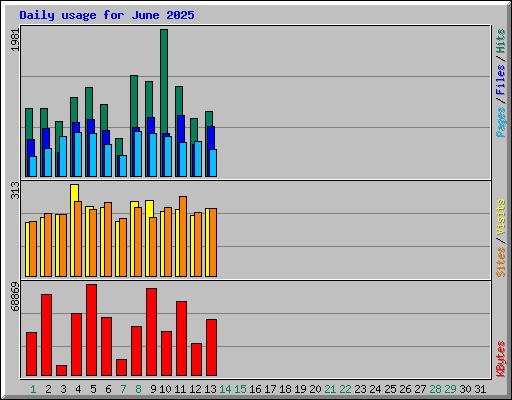Click the yellow 'Visits' legend label
Screen dimensions: 512x400
[500, 218]
